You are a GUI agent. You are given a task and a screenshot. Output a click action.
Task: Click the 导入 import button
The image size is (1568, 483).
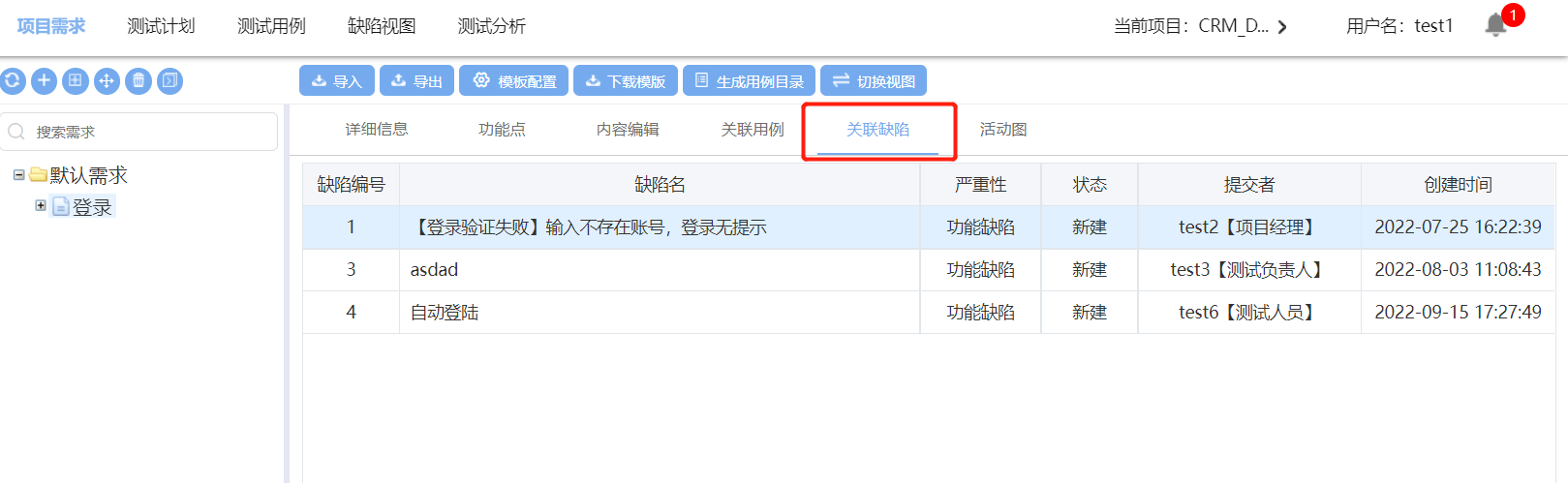coord(336,81)
